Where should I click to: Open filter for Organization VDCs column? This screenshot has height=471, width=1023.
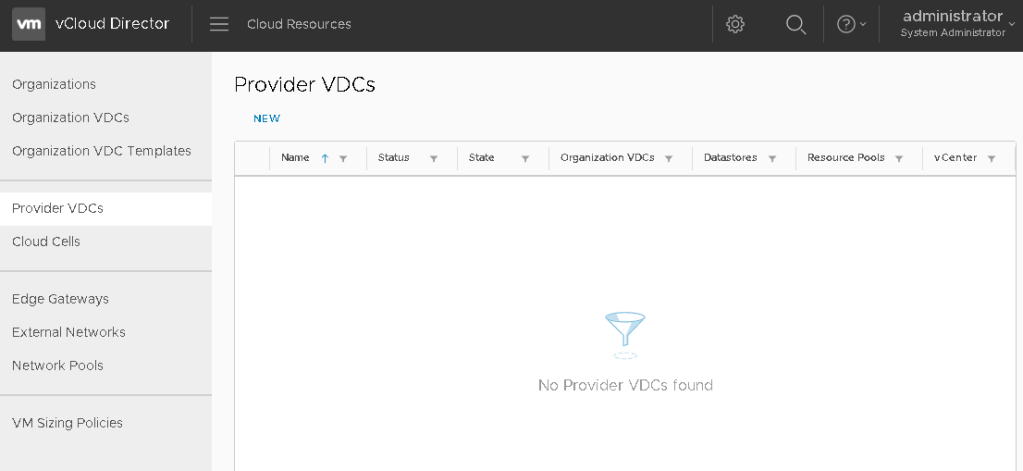coord(668,159)
